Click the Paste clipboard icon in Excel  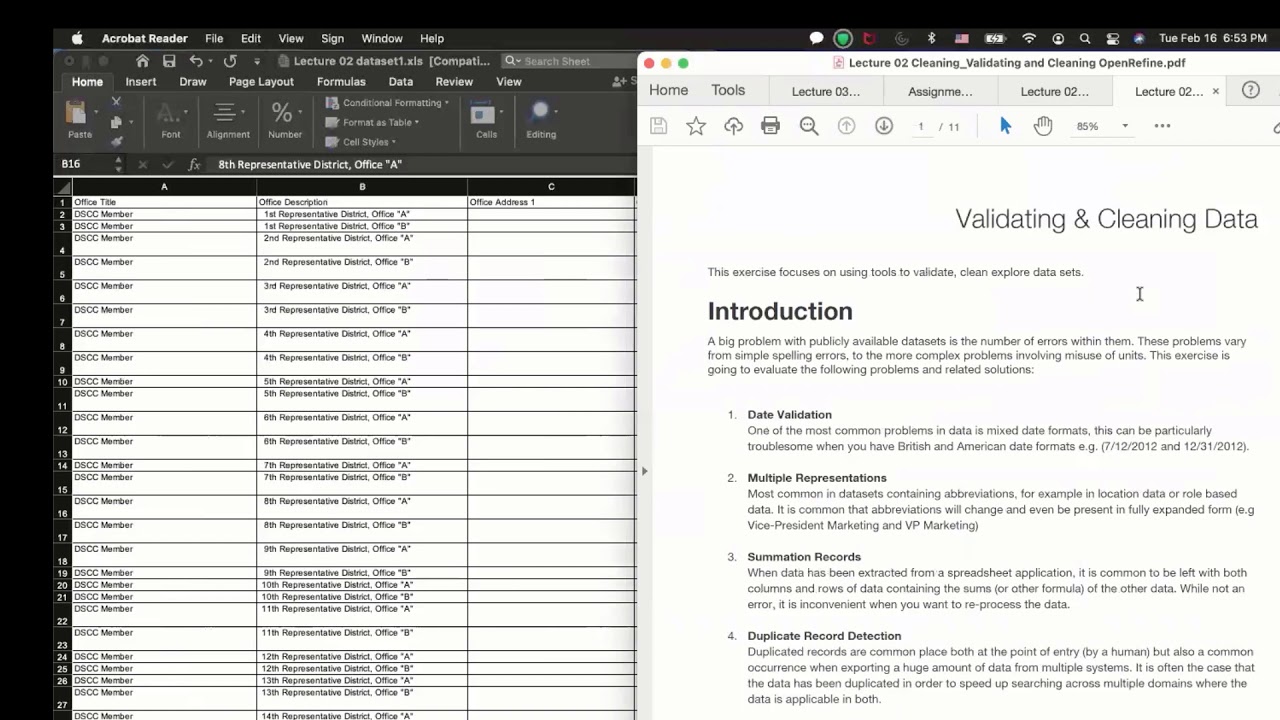click(77, 113)
